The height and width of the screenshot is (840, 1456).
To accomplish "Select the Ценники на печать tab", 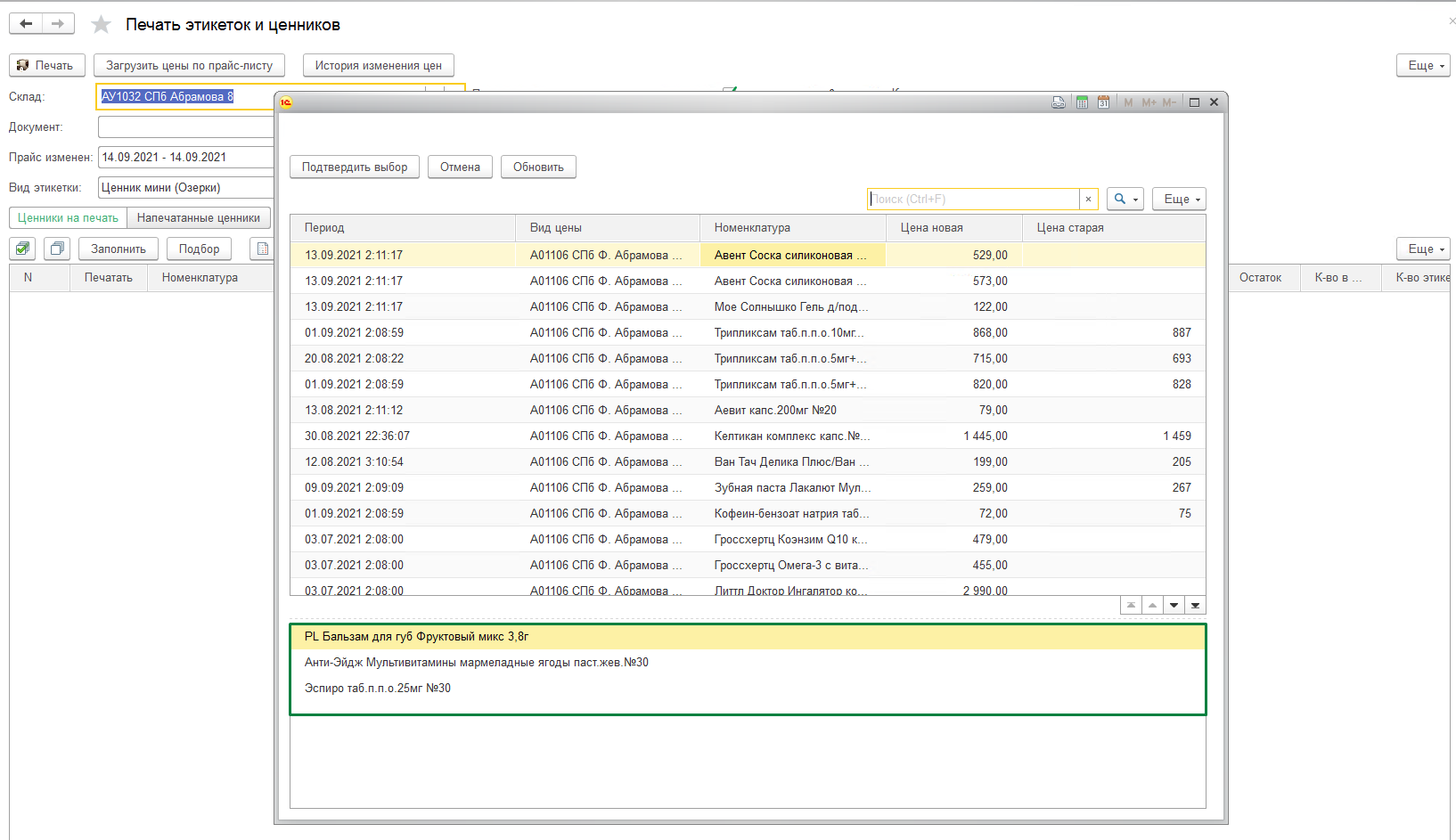I will (68, 218).
